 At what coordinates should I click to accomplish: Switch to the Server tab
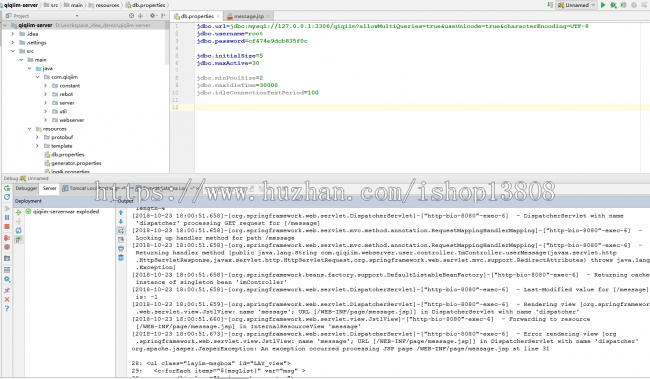(49, 188)
